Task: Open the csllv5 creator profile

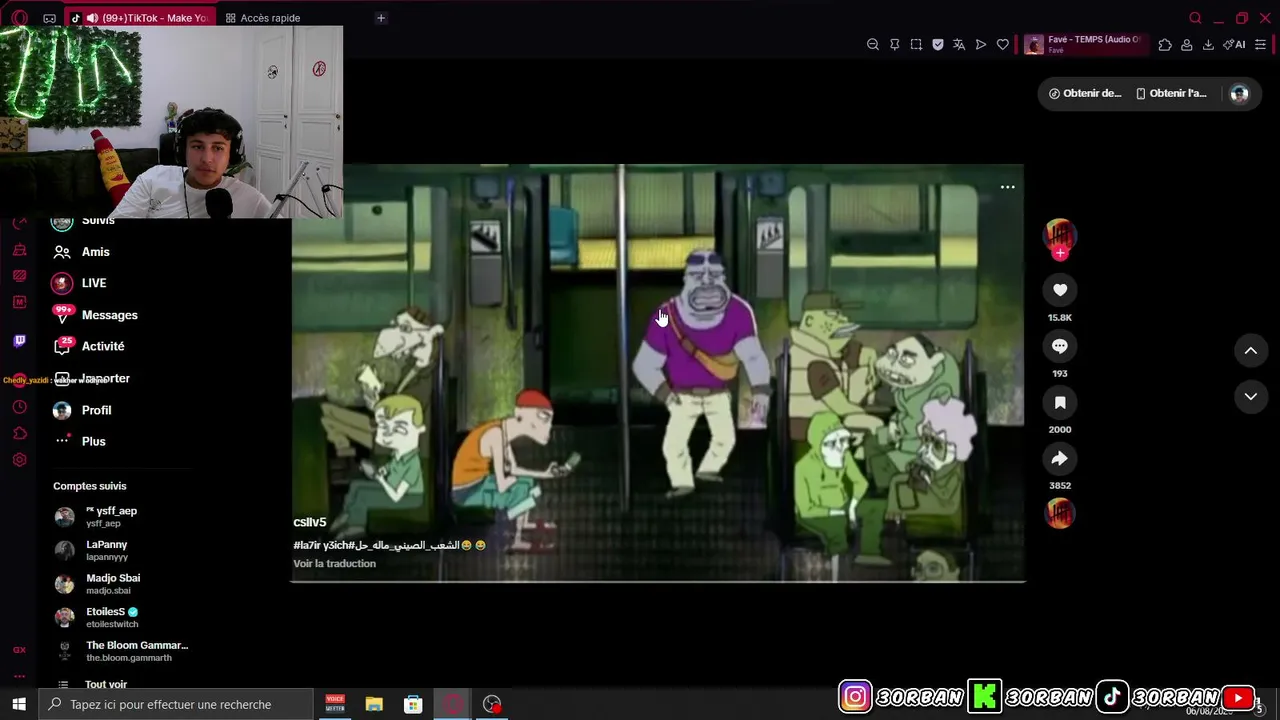Action: [310, 522]
